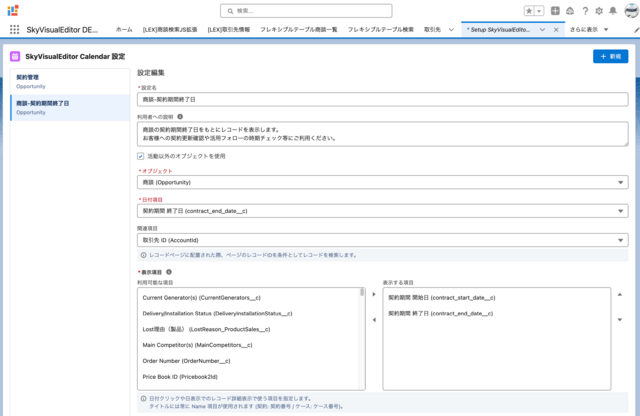Screen dimensions: 640x416
Task: Expand the 関連項目 dropdown showing 取引先 ID
Action: (382, 240)
